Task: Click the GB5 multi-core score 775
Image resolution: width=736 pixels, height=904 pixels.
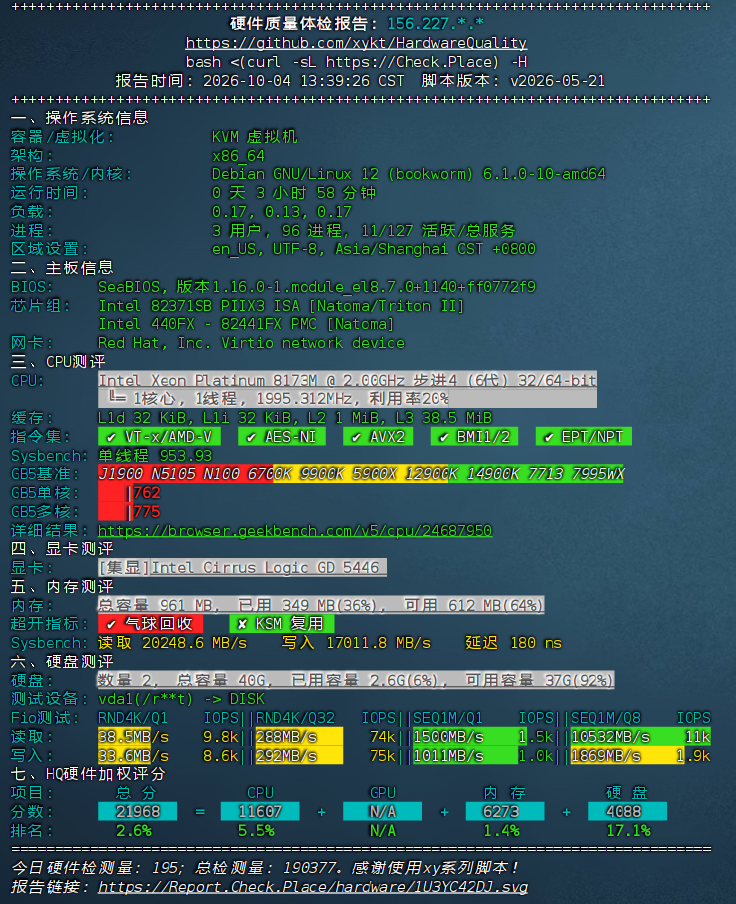Action: click(147, 511)
